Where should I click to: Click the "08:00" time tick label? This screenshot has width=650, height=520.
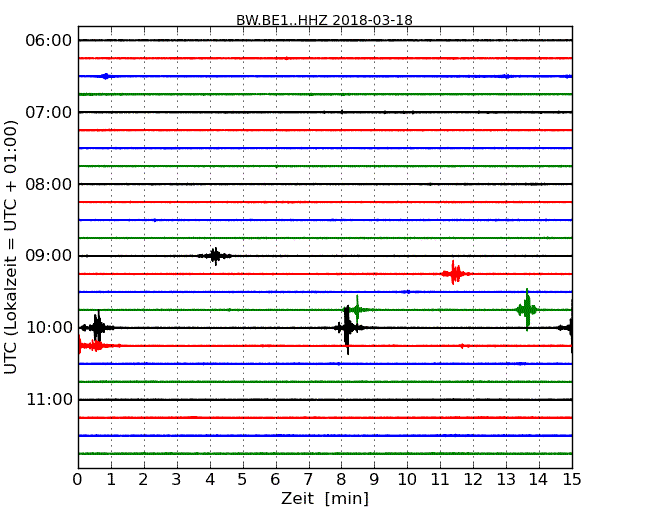[x=49, y=184]
